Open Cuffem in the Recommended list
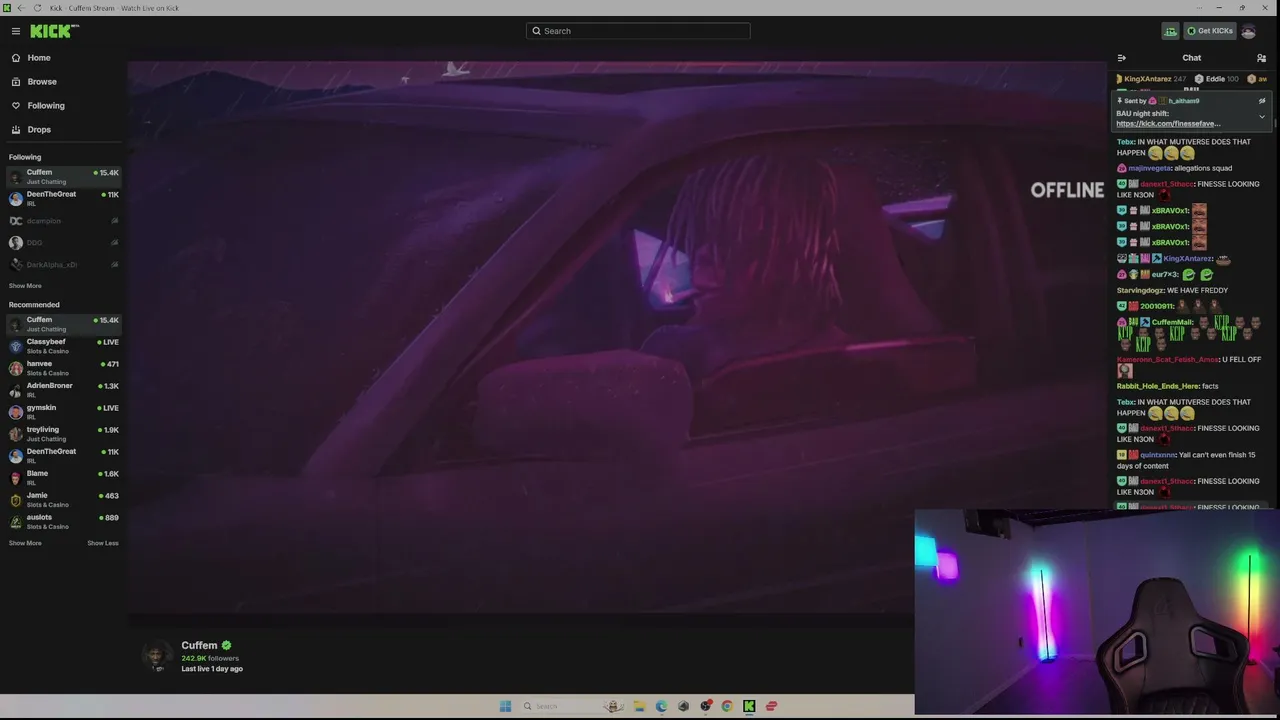Image resolution: width=1280 pixels, height=720 pixels. click(x=64, y=324)
